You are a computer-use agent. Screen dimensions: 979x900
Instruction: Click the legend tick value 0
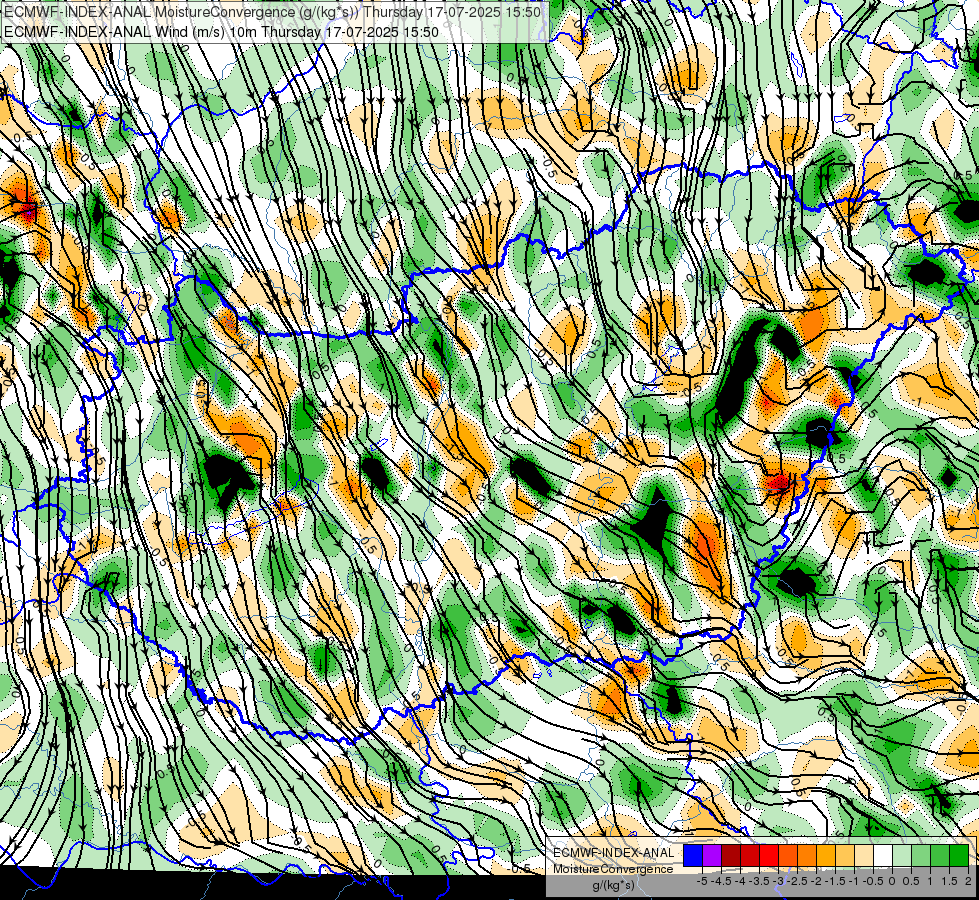pos(892,881)
